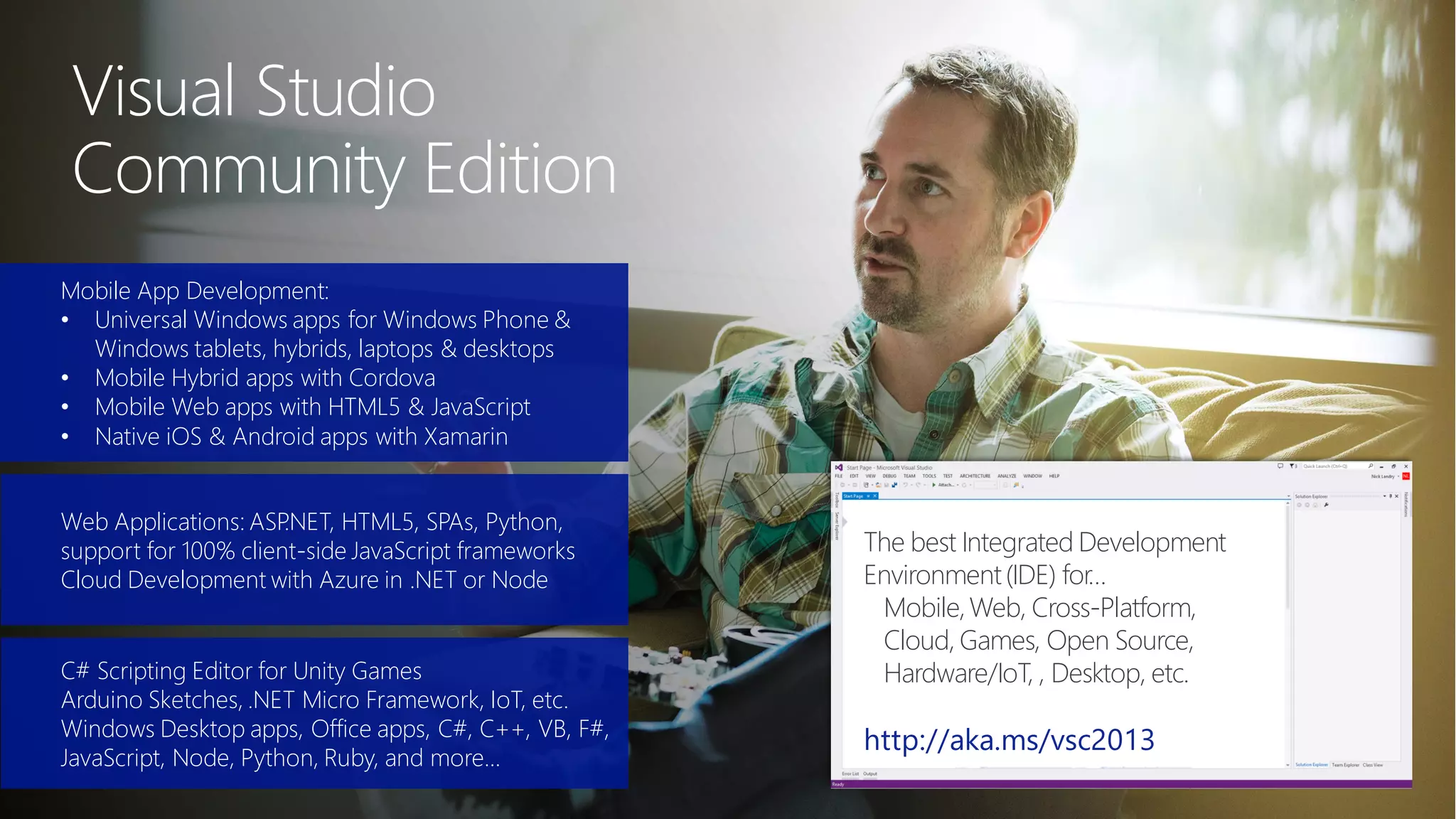Switch to the Team Explorer tab

coord(1345,765)
